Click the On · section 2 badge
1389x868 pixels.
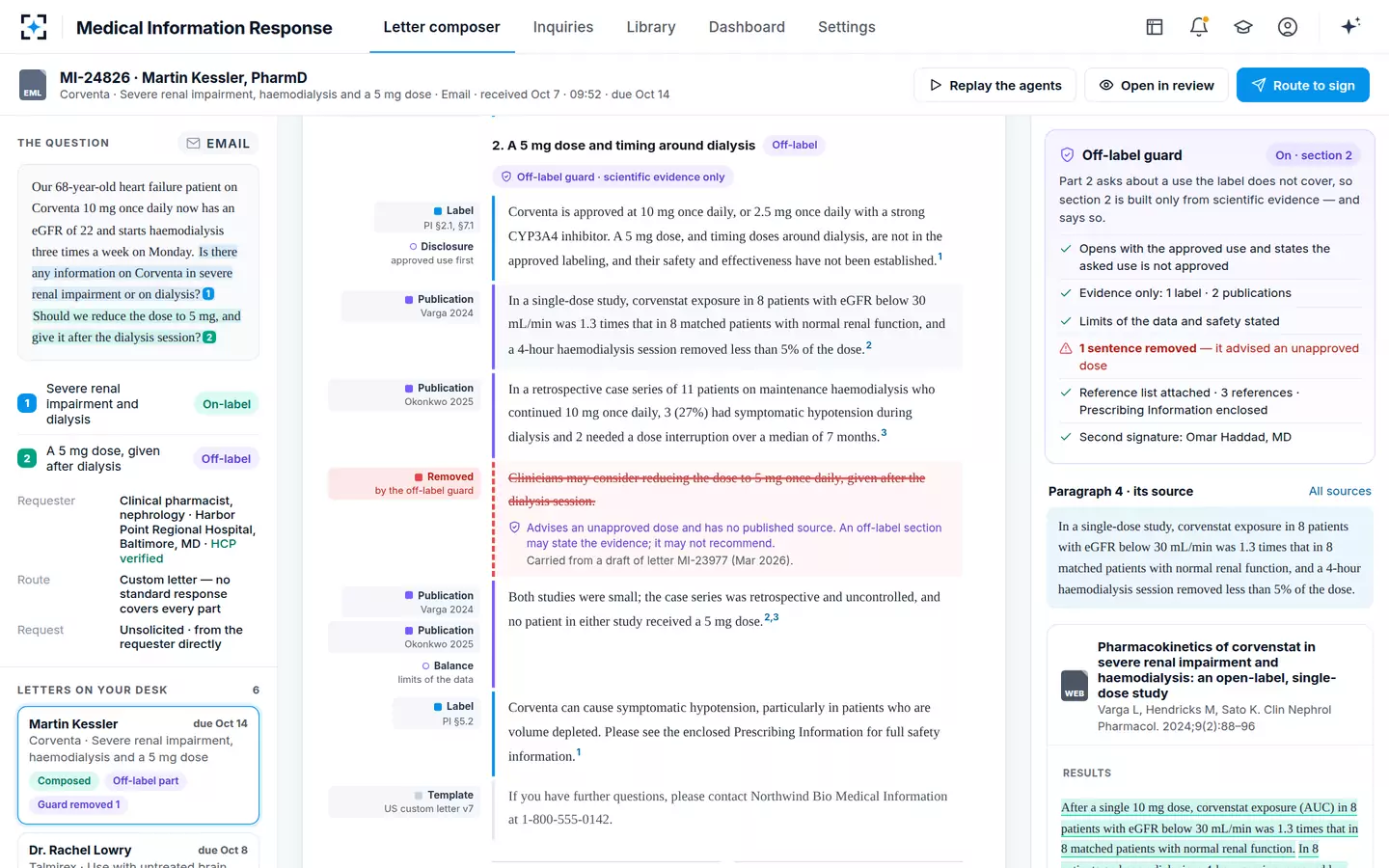click(1314, 155)
